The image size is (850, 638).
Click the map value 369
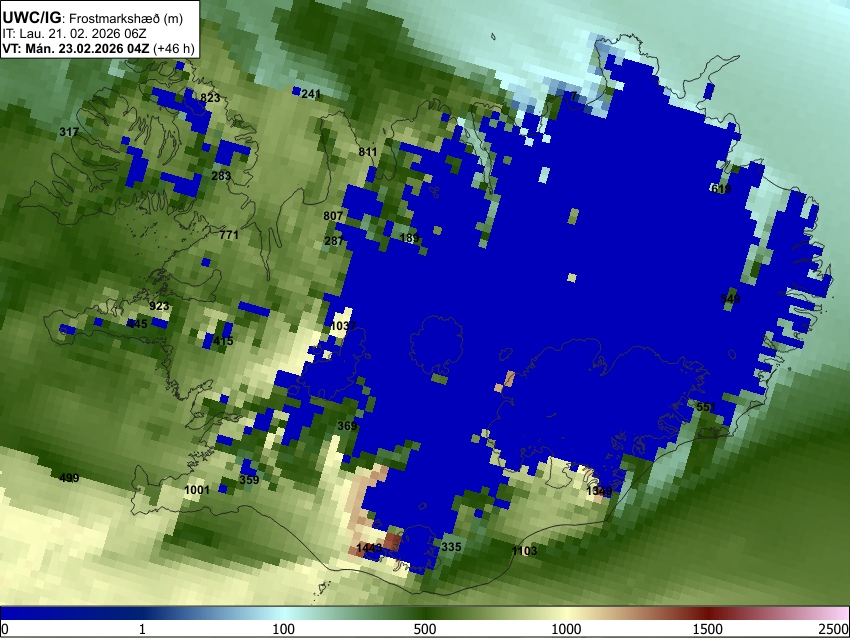tap(347, 426)
